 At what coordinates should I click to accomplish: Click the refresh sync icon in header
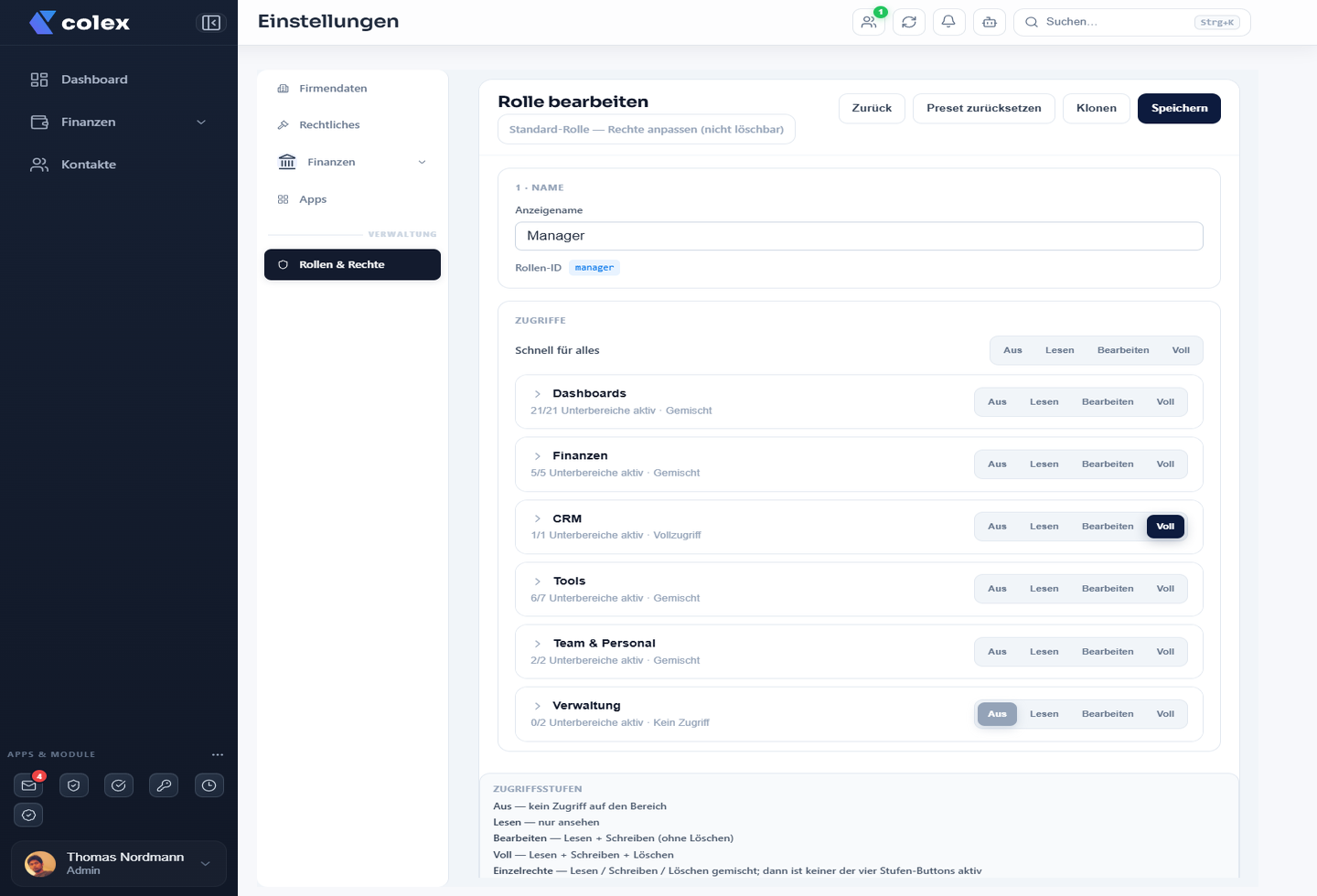point(909,22)
